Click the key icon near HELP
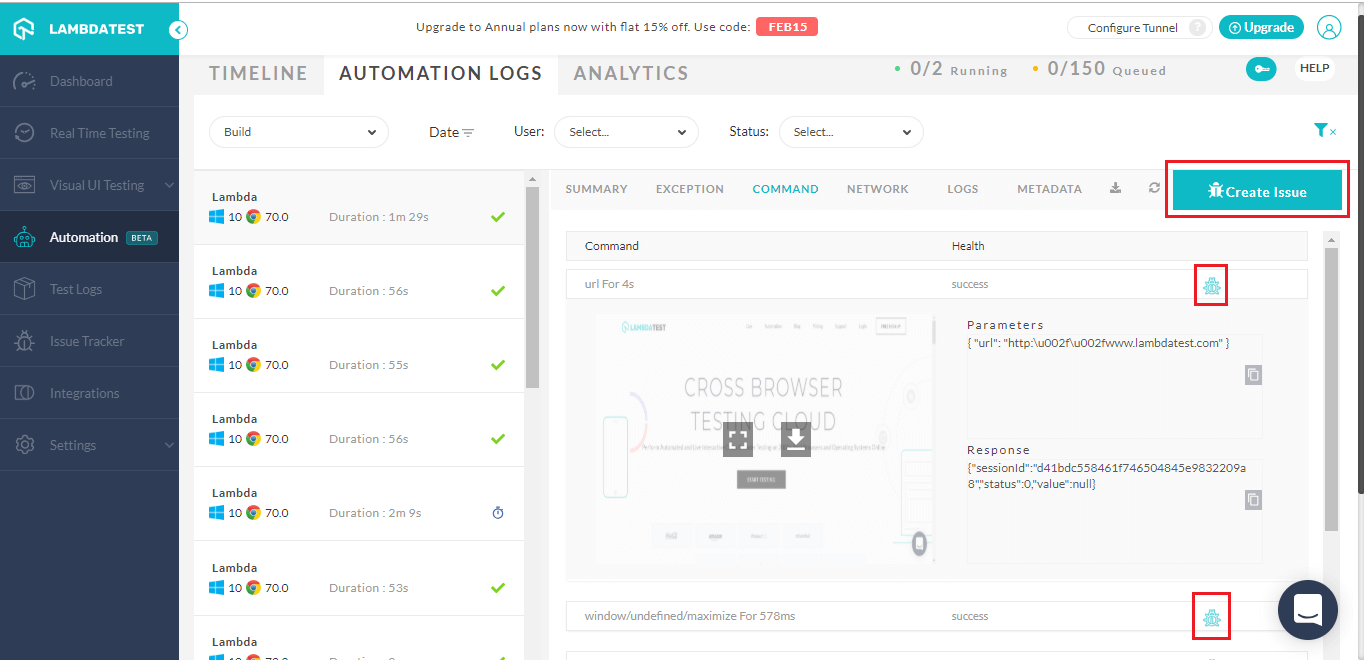 point(1261,69)
